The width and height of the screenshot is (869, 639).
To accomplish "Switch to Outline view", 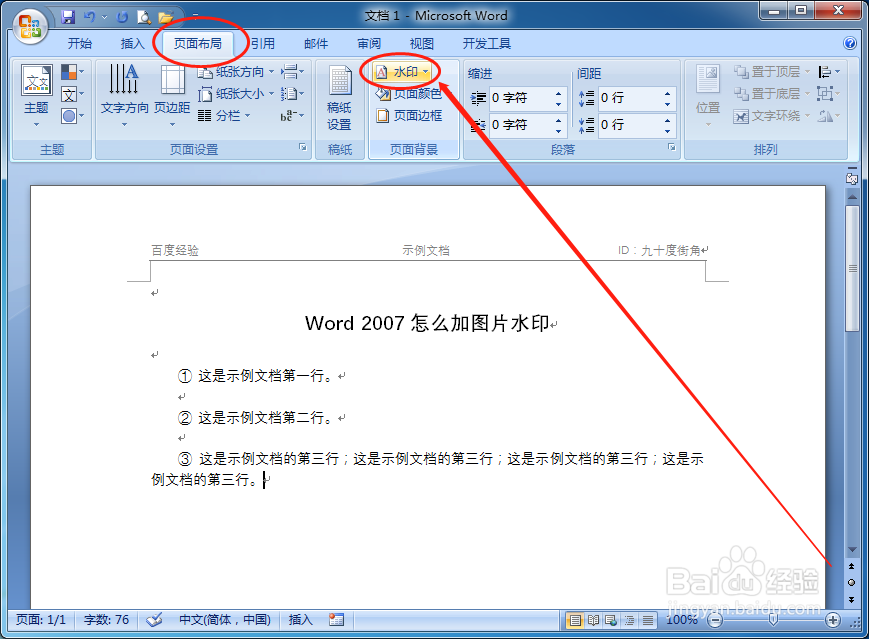I will point(630,620).
